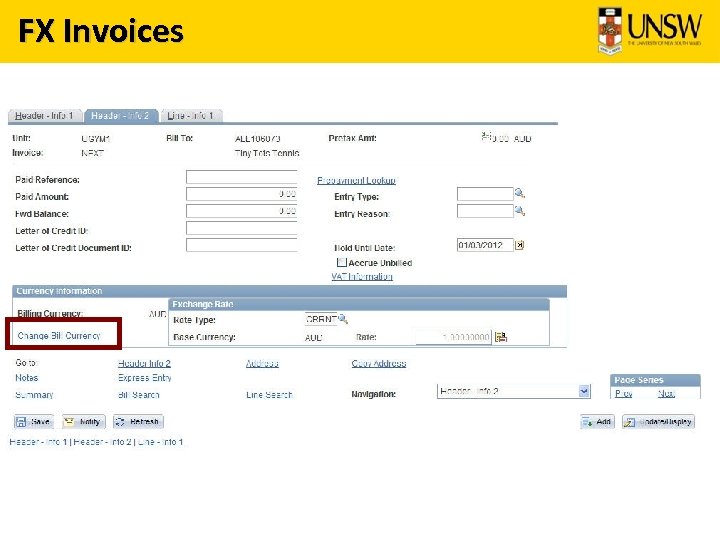Click the Change Bill Currency link
The width and height of the screenshot is (720, 540).
coord(59,336)
